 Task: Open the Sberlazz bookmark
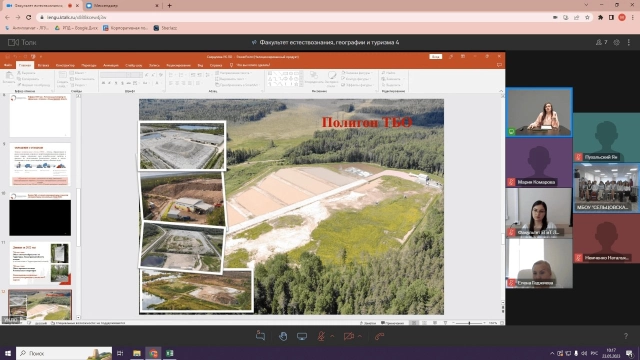(165, 28)
